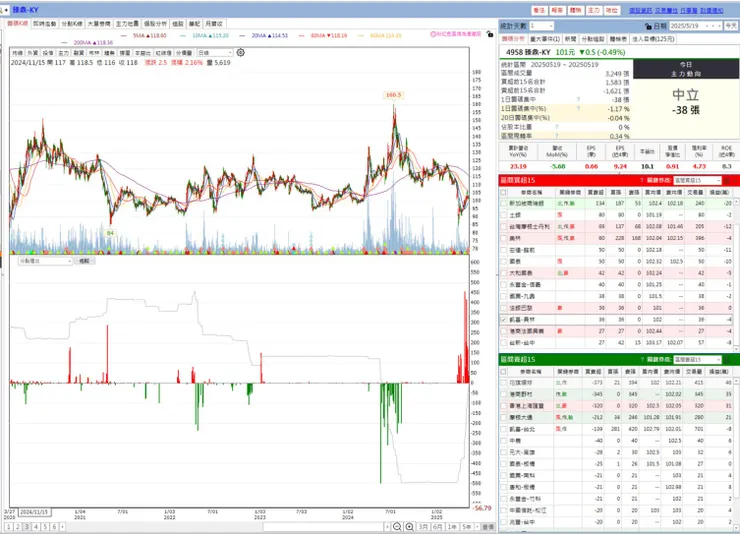Switch to 分點K線 tab
This screenshot has height=534, width=740.
click(72, 24)
